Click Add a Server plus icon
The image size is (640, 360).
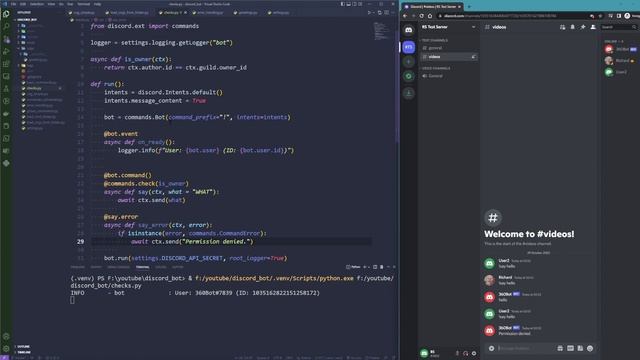click(409, 62)
